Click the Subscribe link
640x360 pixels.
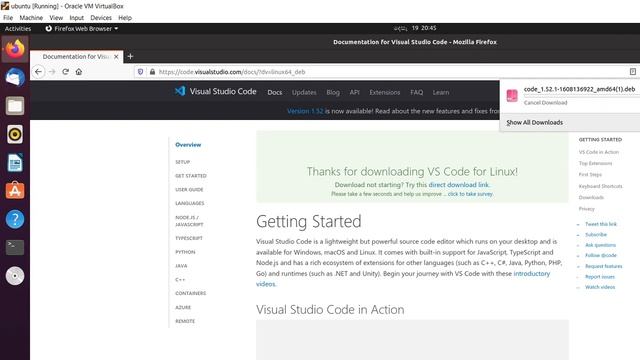click(x=596, y=235)
